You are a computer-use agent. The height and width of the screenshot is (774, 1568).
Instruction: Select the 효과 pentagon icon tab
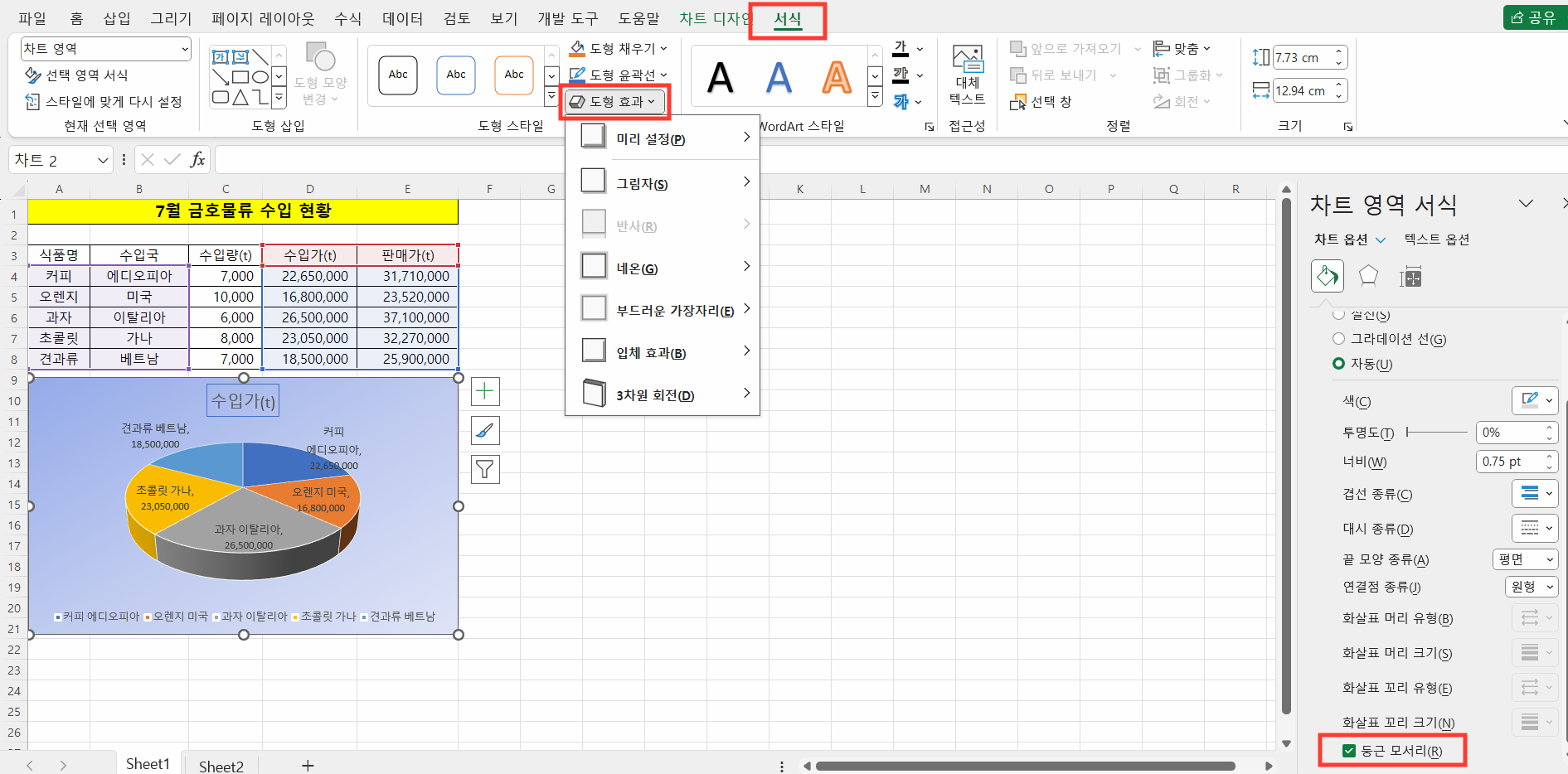pyautogui.click(x=1368, y=276)
